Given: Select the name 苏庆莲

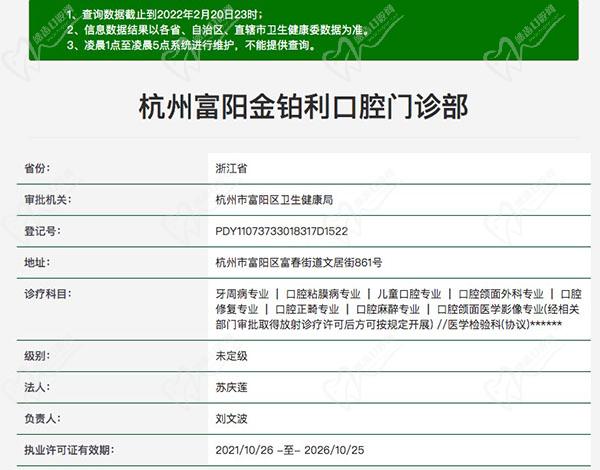Looking at the screenshot, I should 232,387.
